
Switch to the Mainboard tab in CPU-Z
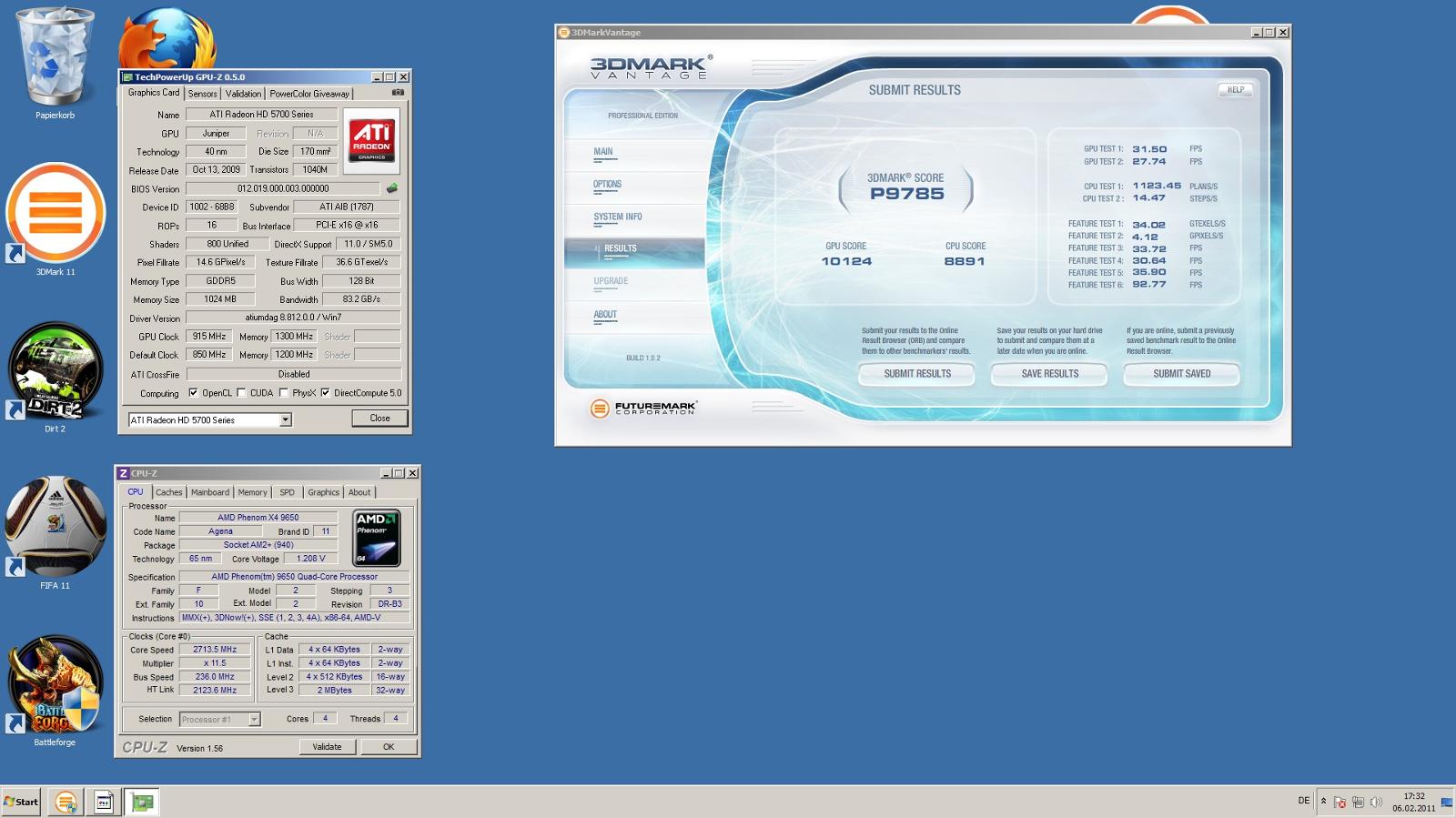[210, 492]
